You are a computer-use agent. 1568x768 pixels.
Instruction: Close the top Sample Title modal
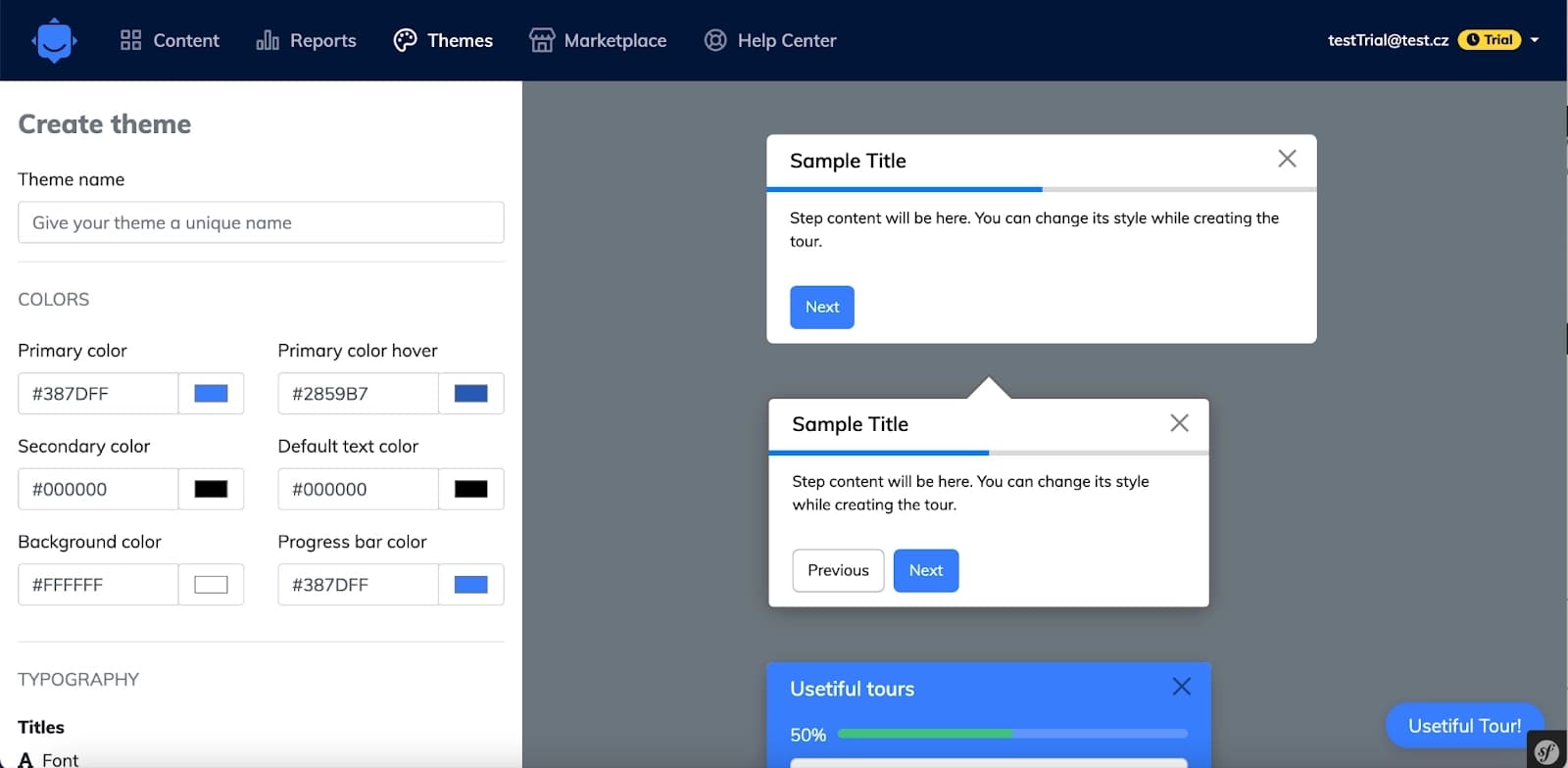tap(1287, 159)
